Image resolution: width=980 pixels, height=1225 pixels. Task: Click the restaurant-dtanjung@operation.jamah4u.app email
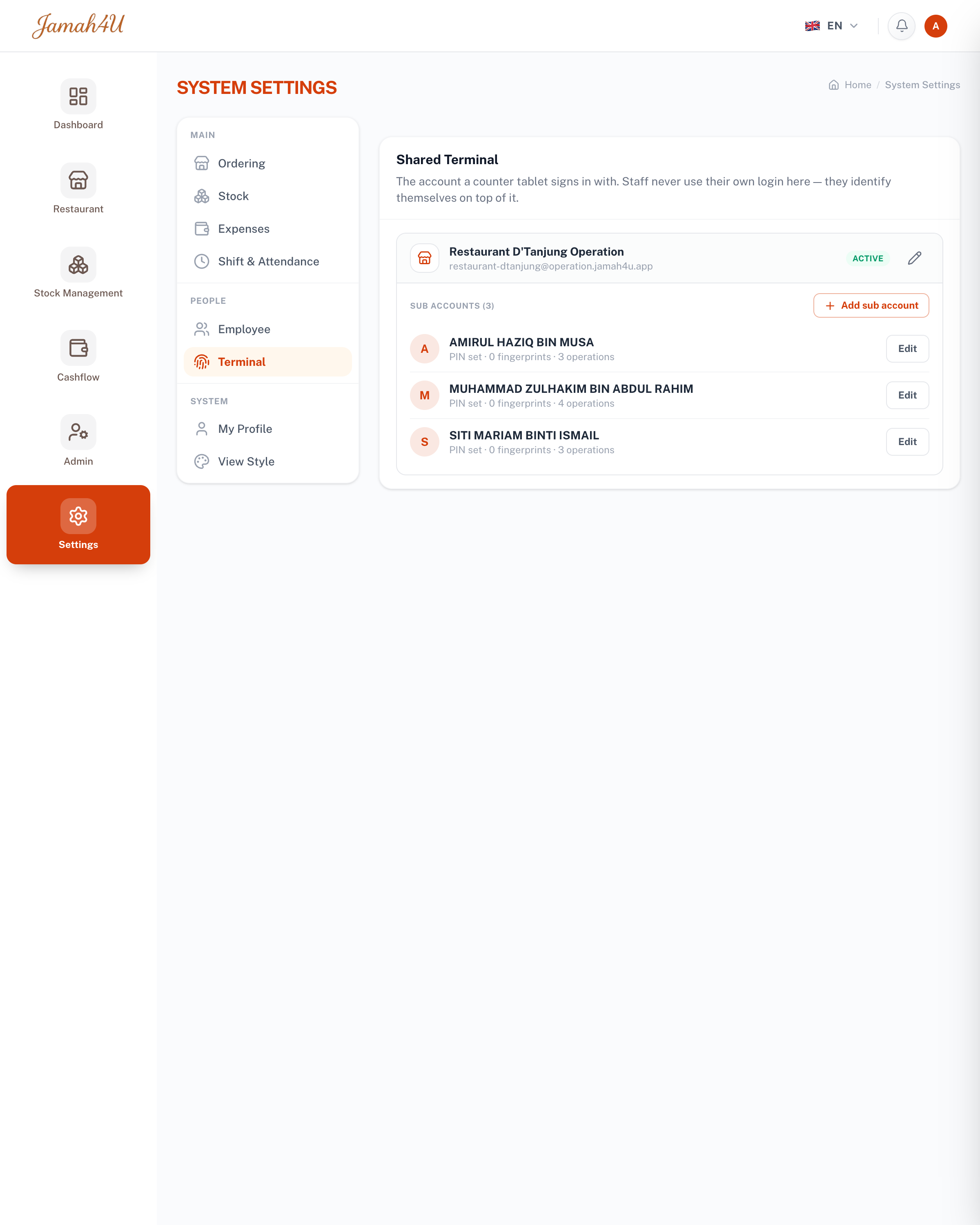tap(550, 267)
